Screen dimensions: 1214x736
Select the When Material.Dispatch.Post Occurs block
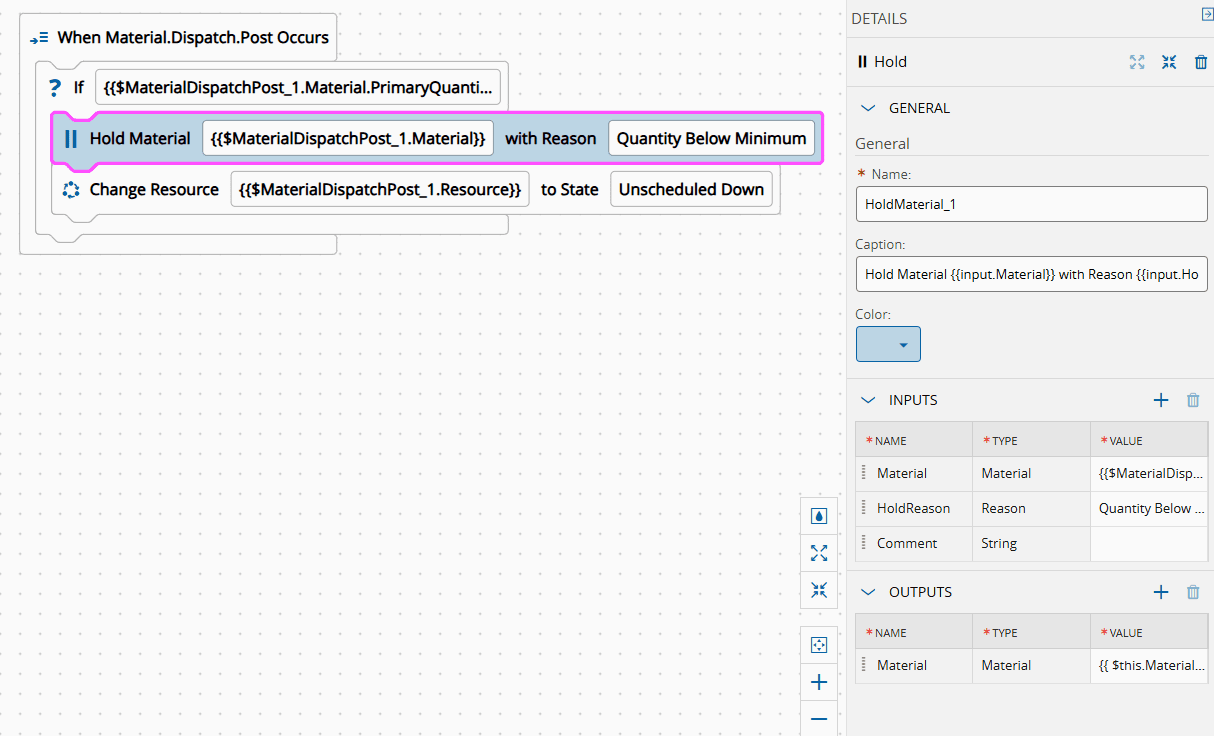click(192, 38)
